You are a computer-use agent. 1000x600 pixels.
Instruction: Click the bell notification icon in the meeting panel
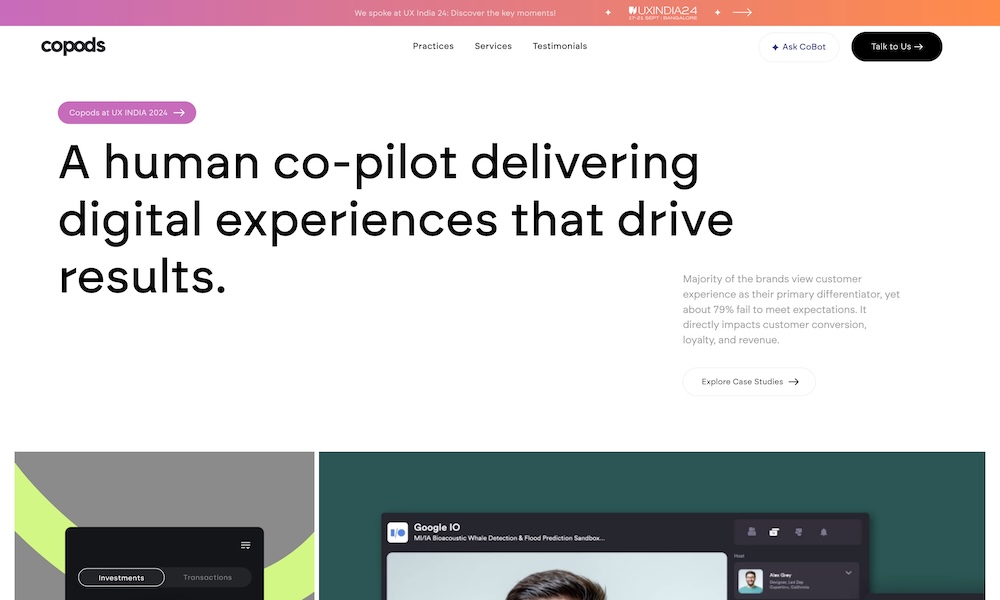click(824, 532)
